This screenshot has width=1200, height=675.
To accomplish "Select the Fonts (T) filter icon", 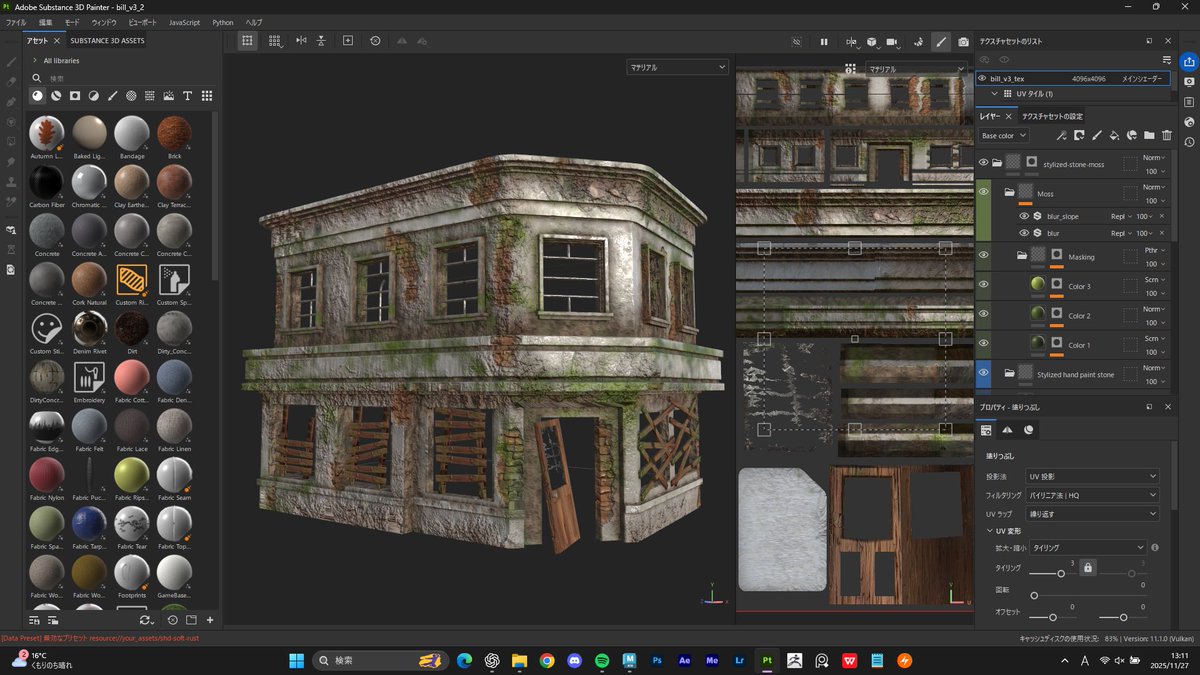I will click(187, 96).
